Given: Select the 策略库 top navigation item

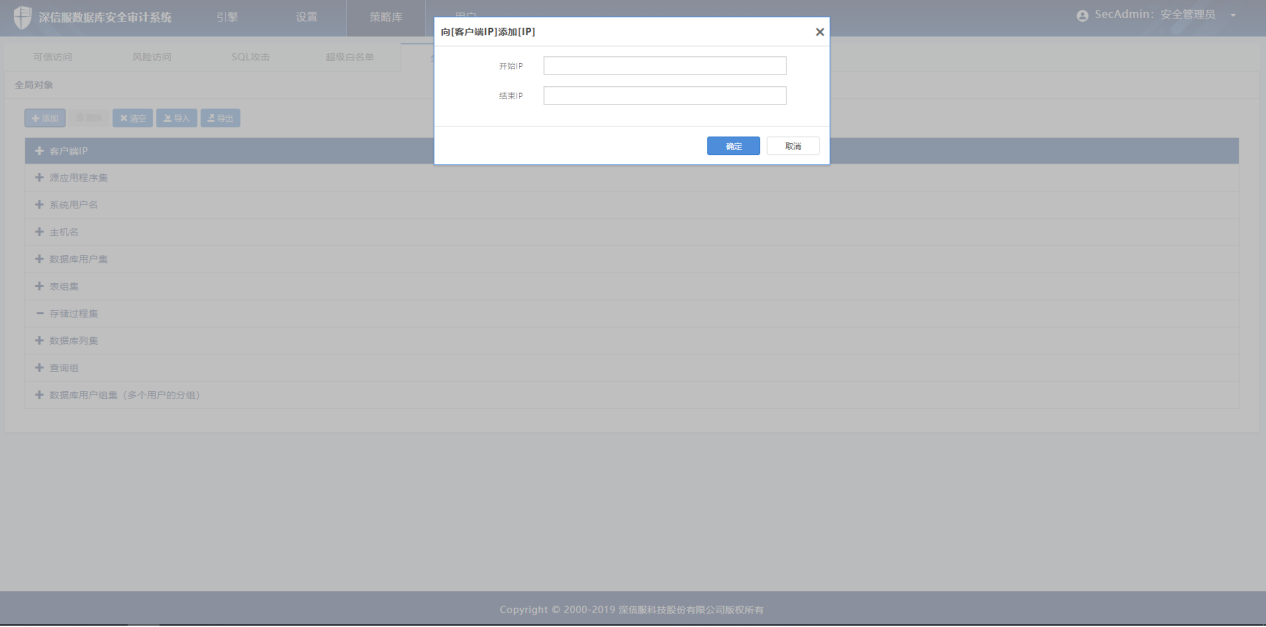Looking at the screenshot, I should point(386,17).
